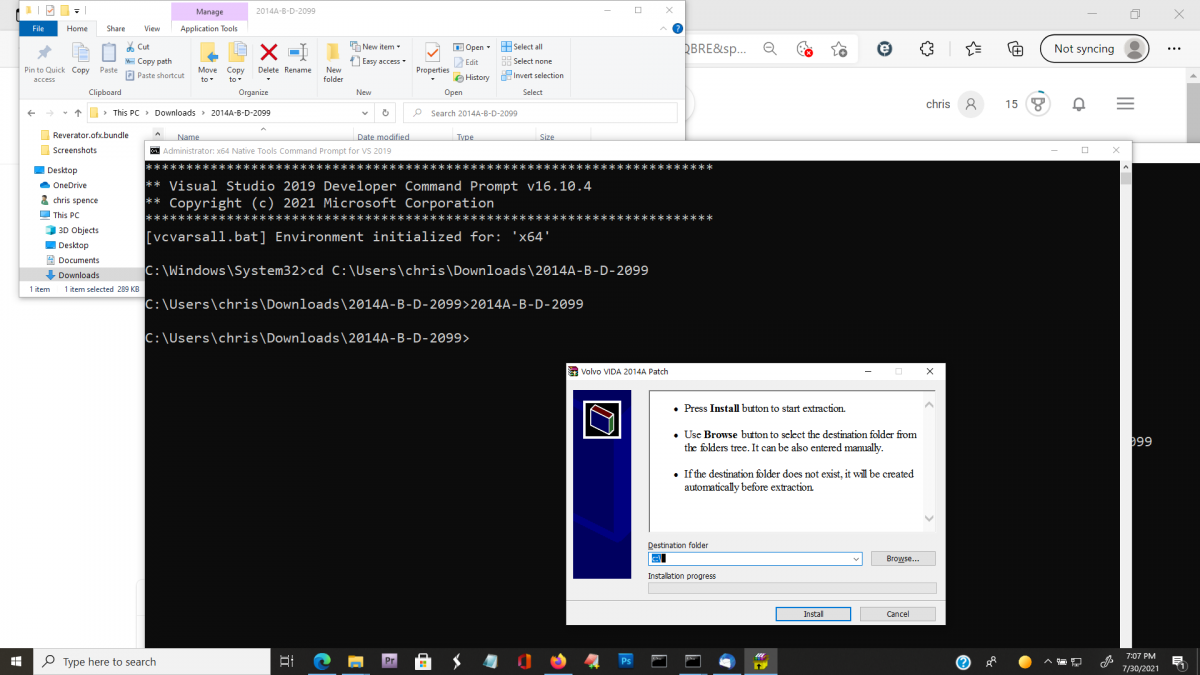The height and width of the screenshot is (675, 1200).
Task: Click Invert selection in the ribbon
Action: (x=532, y=74)
